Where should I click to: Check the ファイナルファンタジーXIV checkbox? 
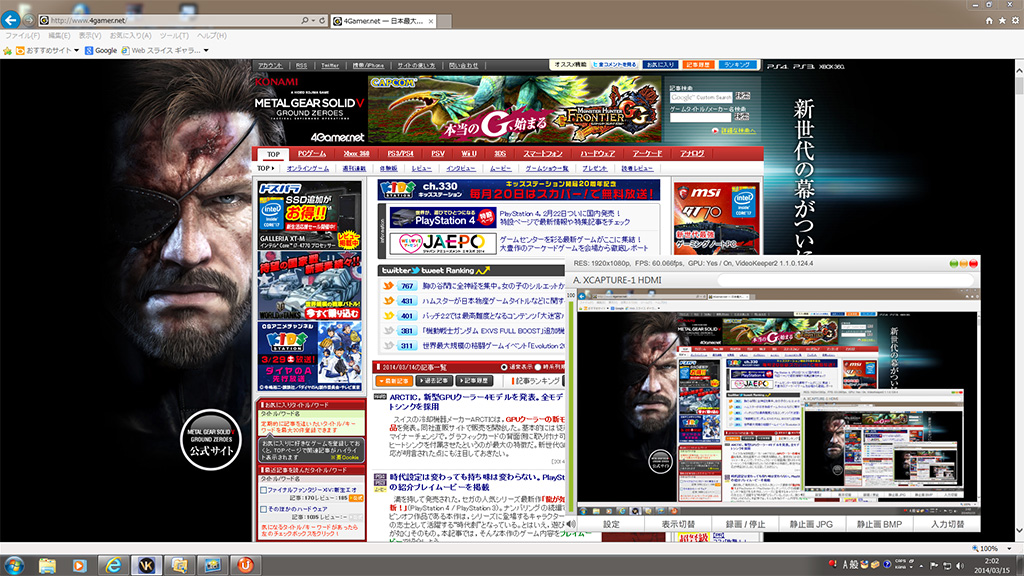click(263, 490)
